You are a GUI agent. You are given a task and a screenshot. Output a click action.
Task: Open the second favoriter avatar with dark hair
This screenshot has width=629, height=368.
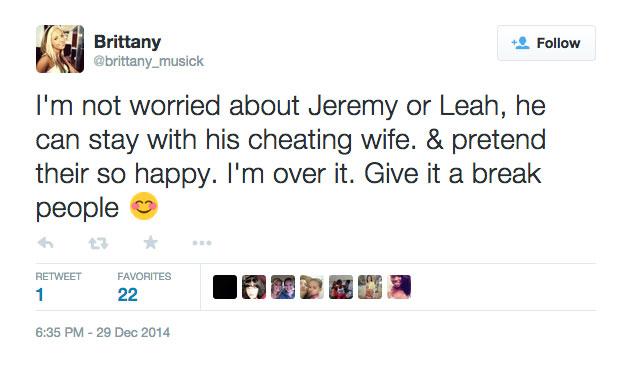click(254, 287)
